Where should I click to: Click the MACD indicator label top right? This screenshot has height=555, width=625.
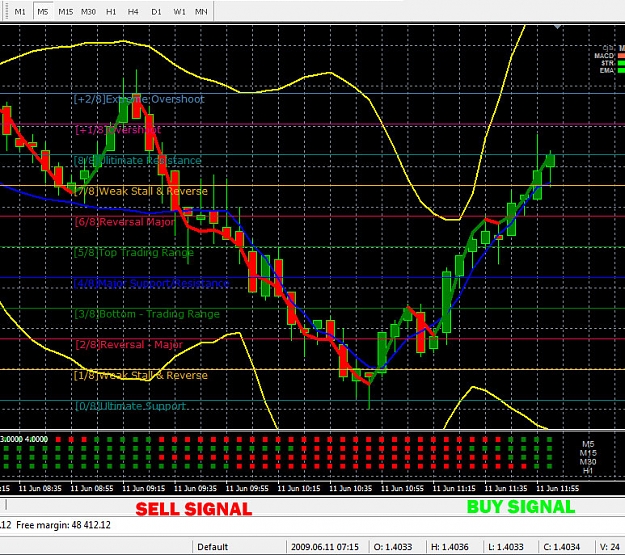click(604, 56)
